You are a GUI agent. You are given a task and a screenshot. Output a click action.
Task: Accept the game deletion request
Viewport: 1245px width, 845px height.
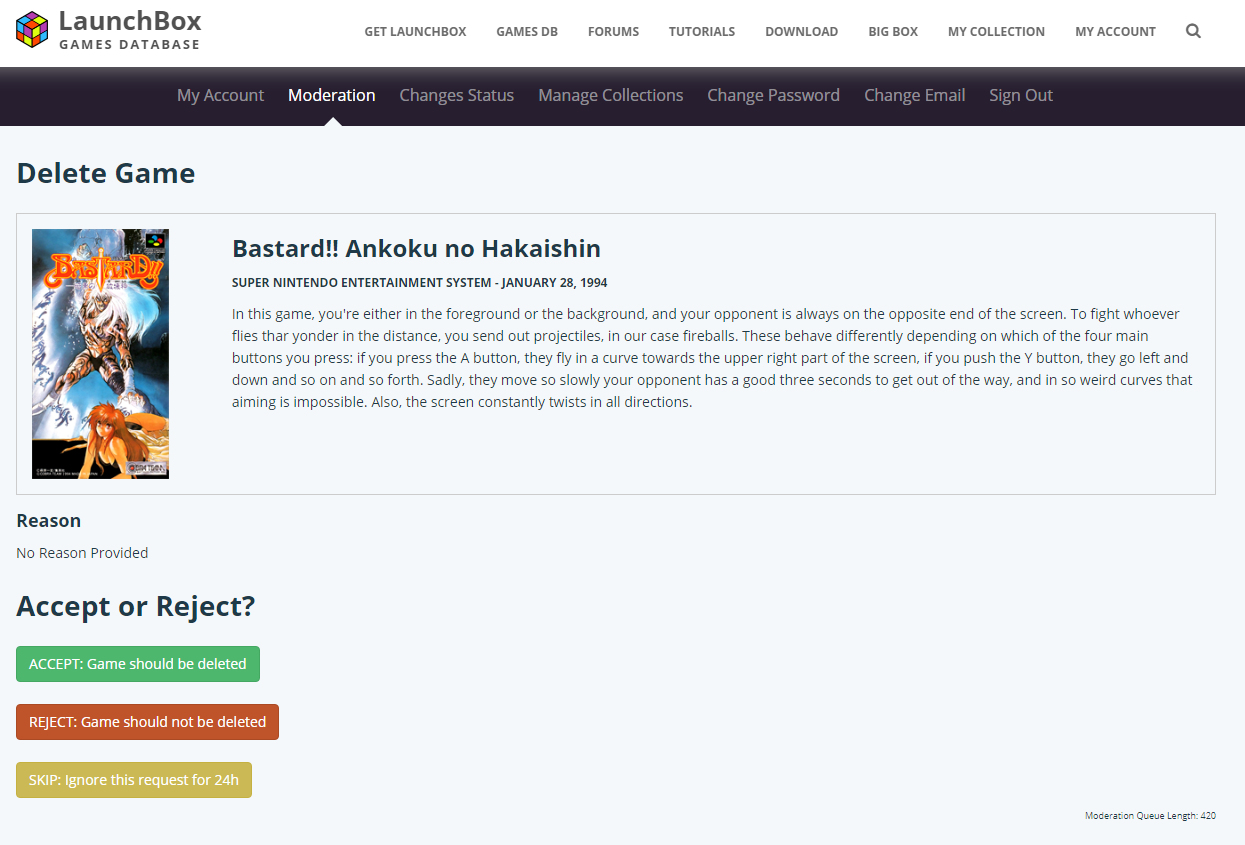138,664
